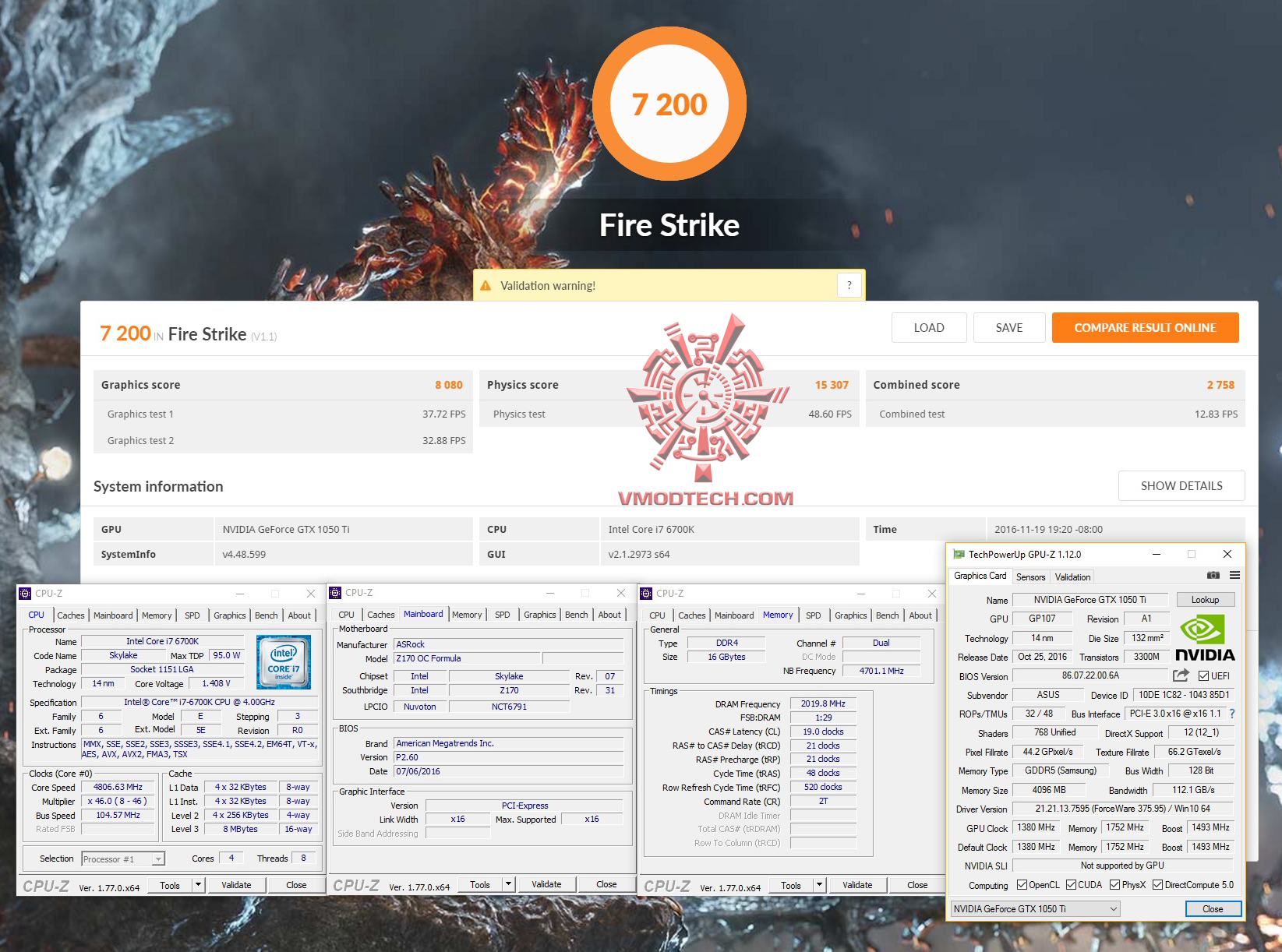Screen dimensions: 1282x952
Task: Click COMPARE RESULT ONLINE
Action: point(1145,328)
